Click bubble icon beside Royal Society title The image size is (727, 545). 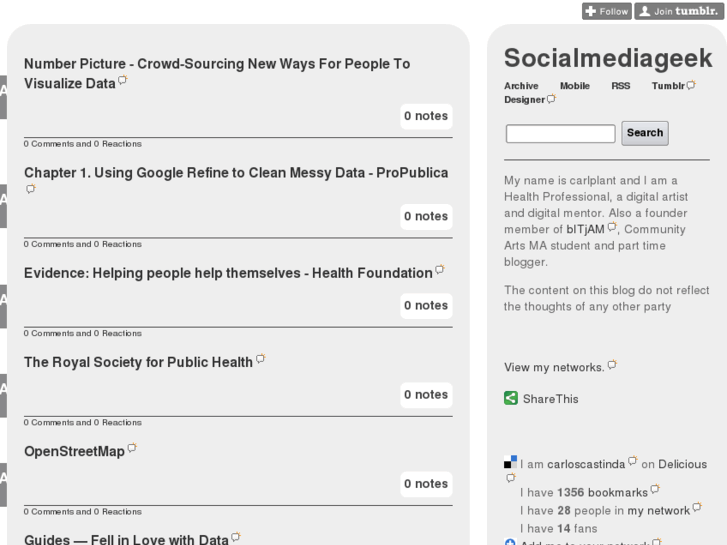pyautogui.click(x=261, y=359)
